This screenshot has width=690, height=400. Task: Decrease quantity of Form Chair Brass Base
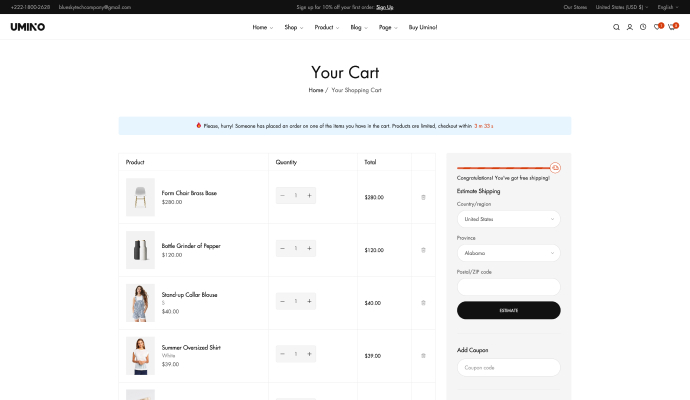click(283, 195)
